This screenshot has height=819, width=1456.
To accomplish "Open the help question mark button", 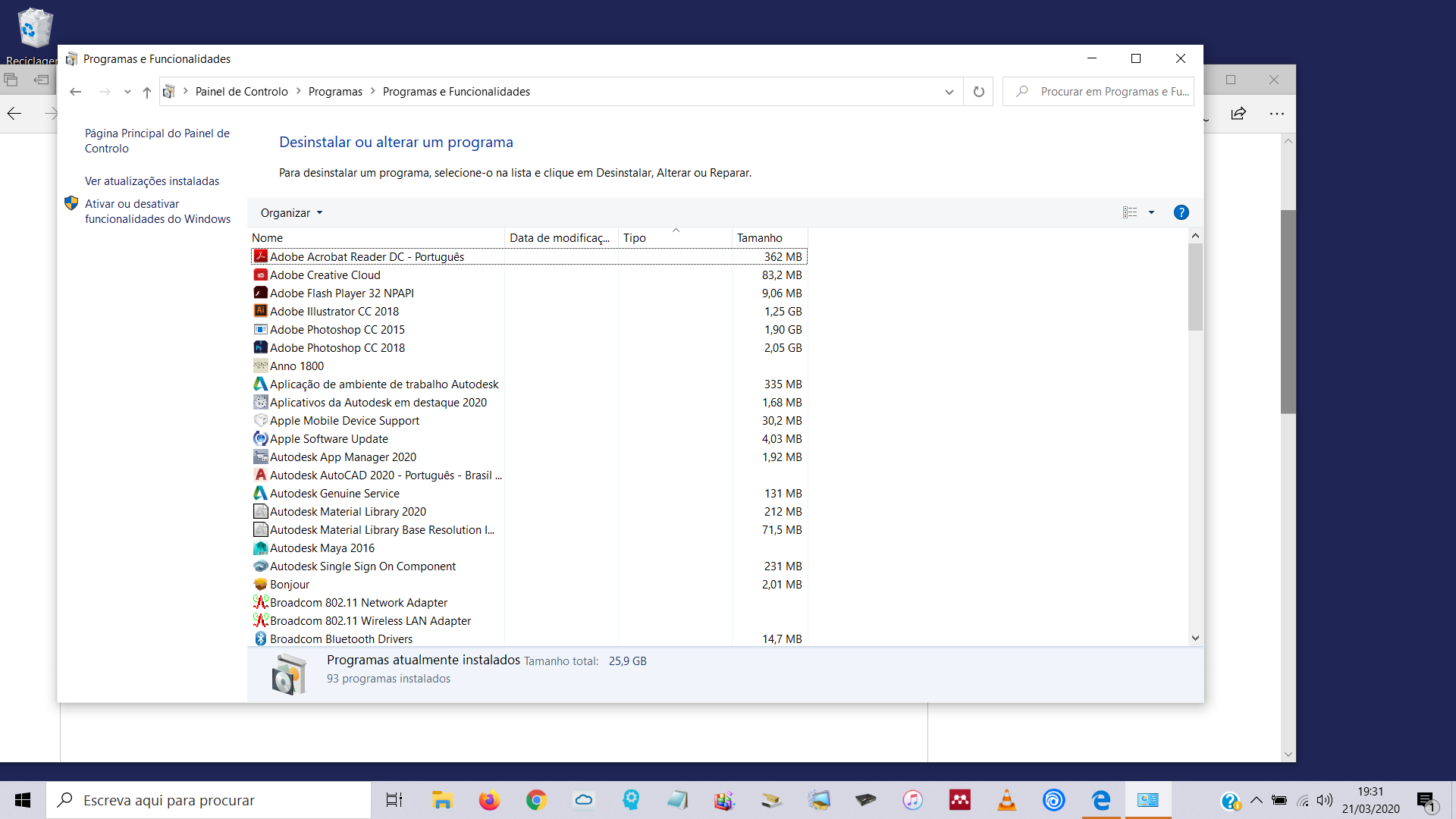I will point(1181,212).
